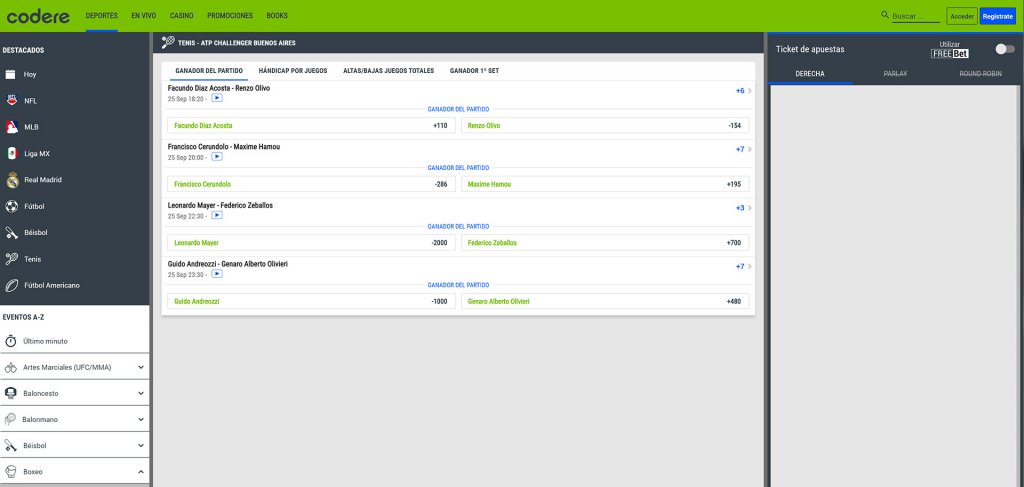Toggle the Utilizar FreeBet switch

[x=1004, y=49]
